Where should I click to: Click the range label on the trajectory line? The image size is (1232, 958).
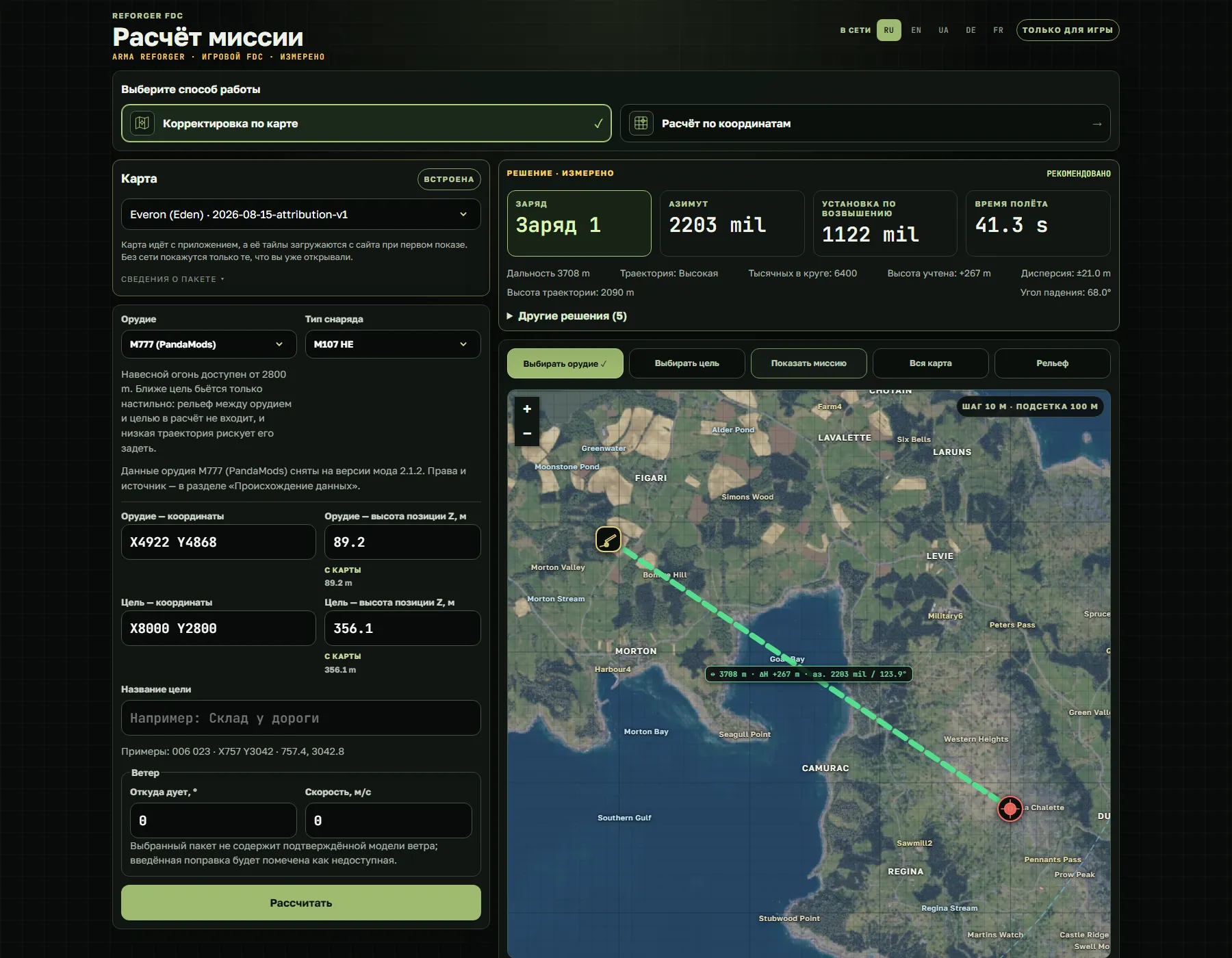808,674
